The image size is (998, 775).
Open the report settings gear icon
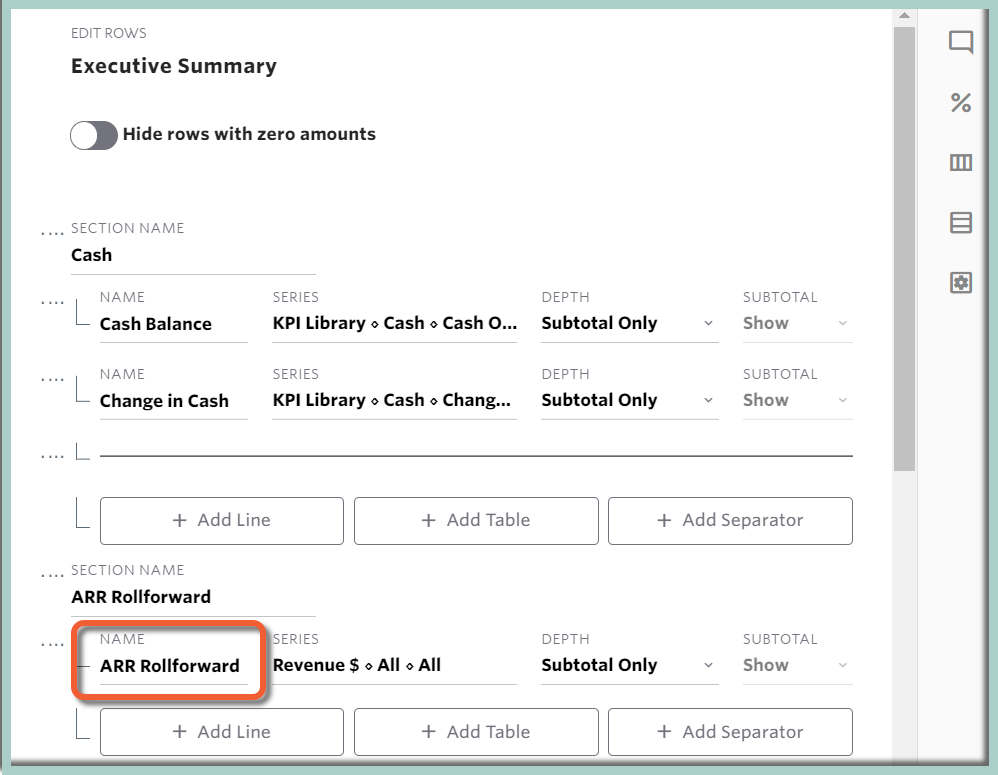[x=960, y=283]
